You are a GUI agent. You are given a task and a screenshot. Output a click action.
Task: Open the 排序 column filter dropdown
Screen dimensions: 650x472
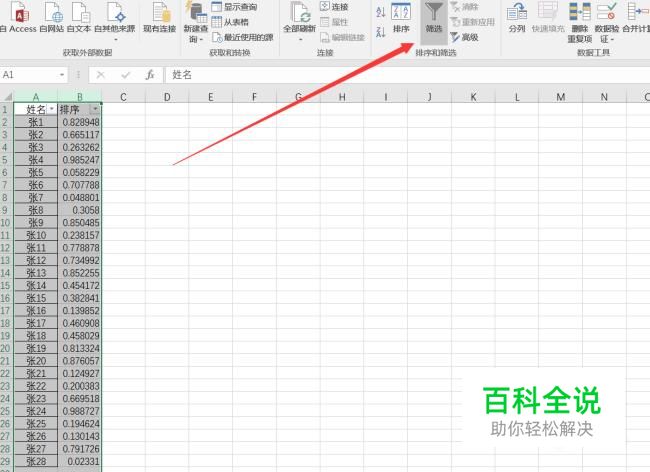point(95,109)
